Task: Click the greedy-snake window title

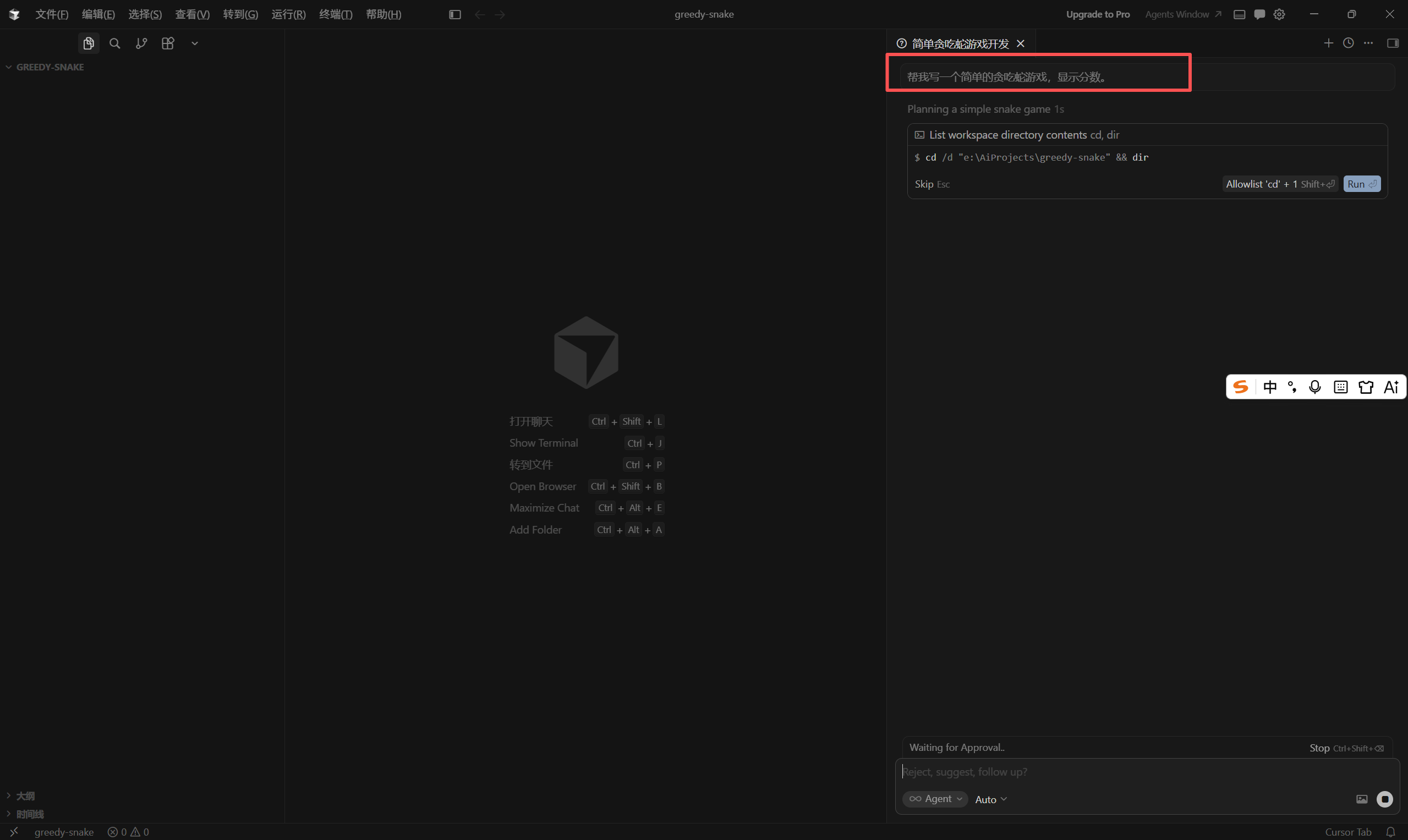Action: pyautogui.click(x=704, y=14)
